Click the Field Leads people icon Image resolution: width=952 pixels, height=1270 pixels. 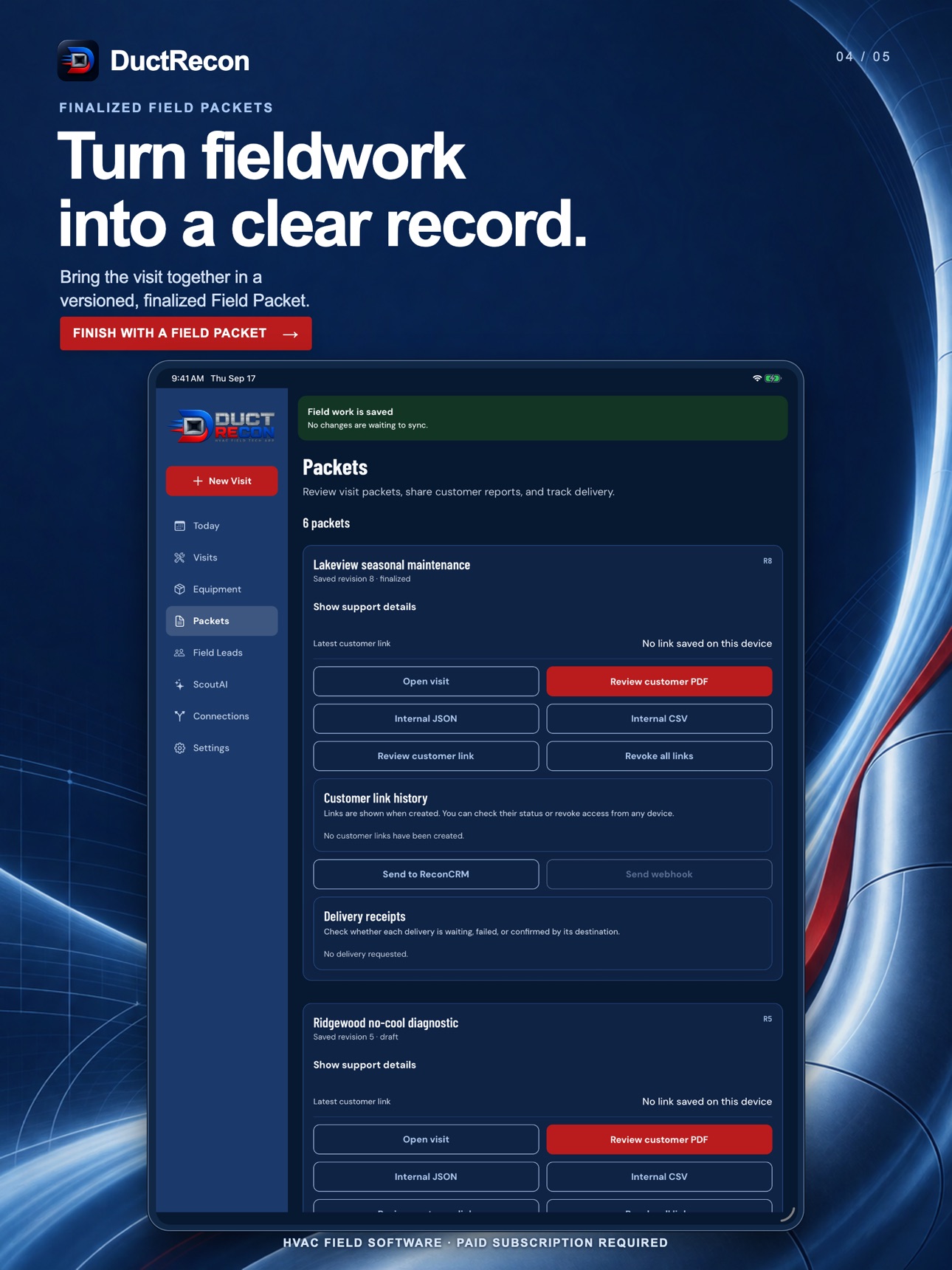click(179, 653)
